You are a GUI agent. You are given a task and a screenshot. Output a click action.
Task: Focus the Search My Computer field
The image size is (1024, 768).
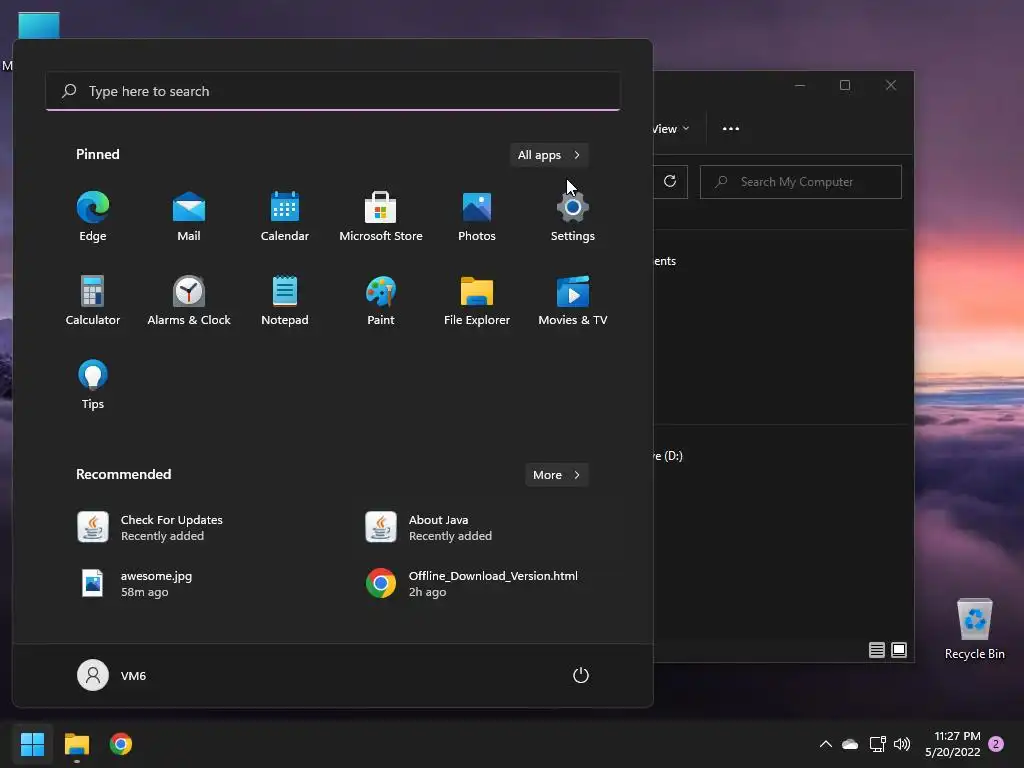[x=801, y=182]
